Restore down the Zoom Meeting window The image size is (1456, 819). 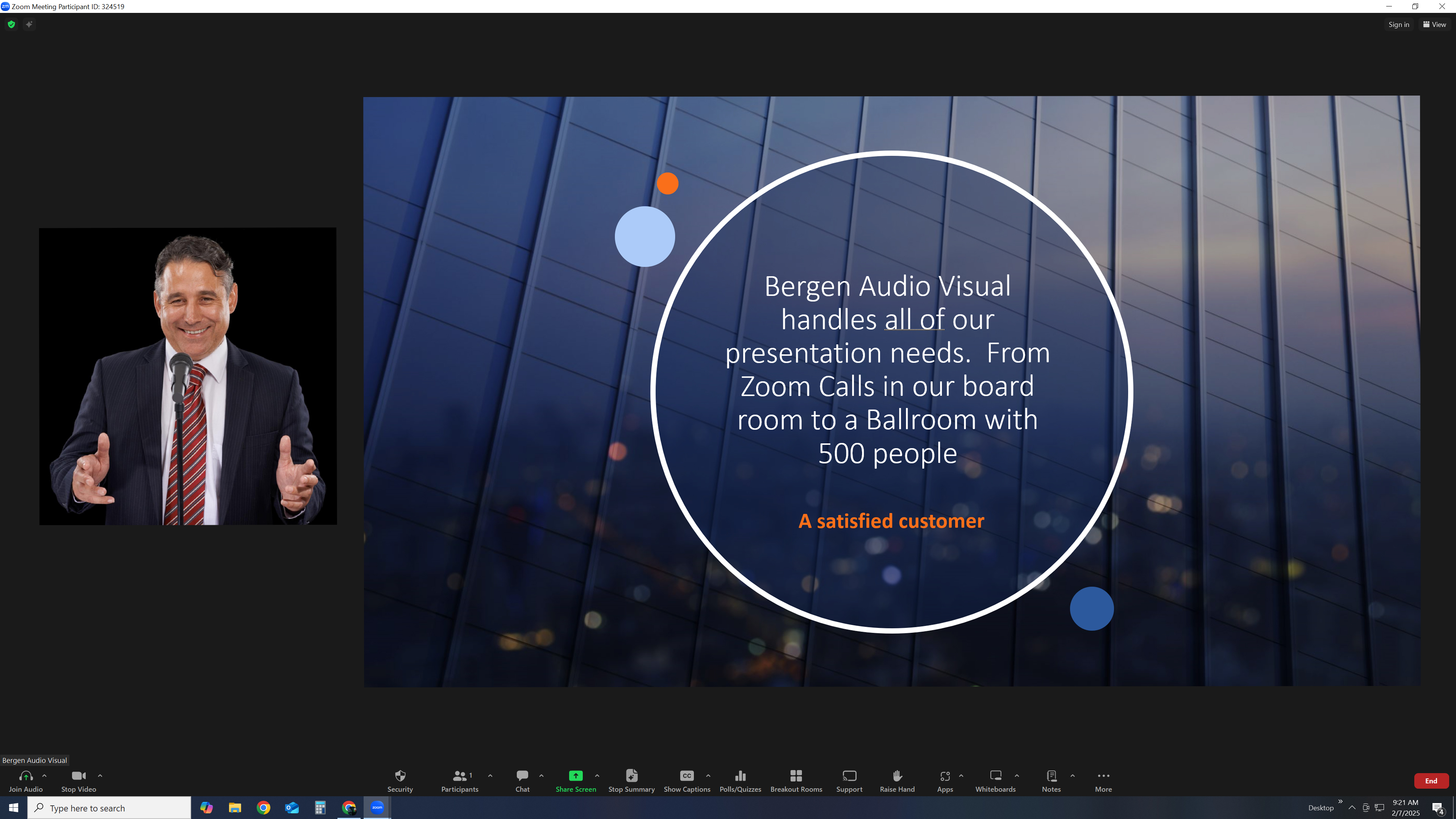click(1415, 6)
